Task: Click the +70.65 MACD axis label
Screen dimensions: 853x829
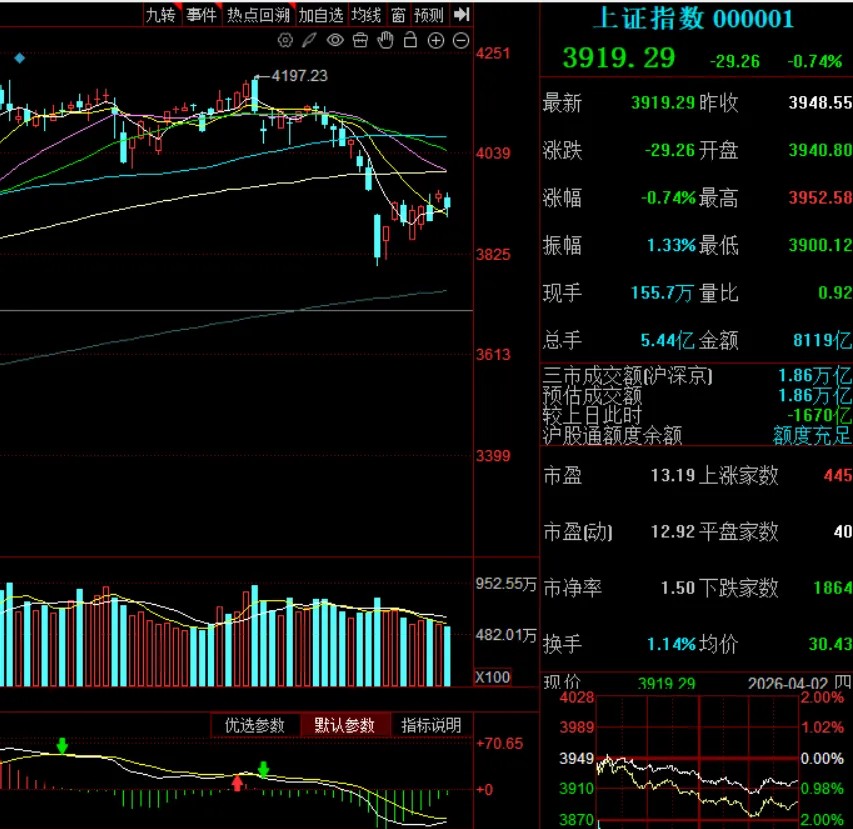Action: (x=499, y=744)
